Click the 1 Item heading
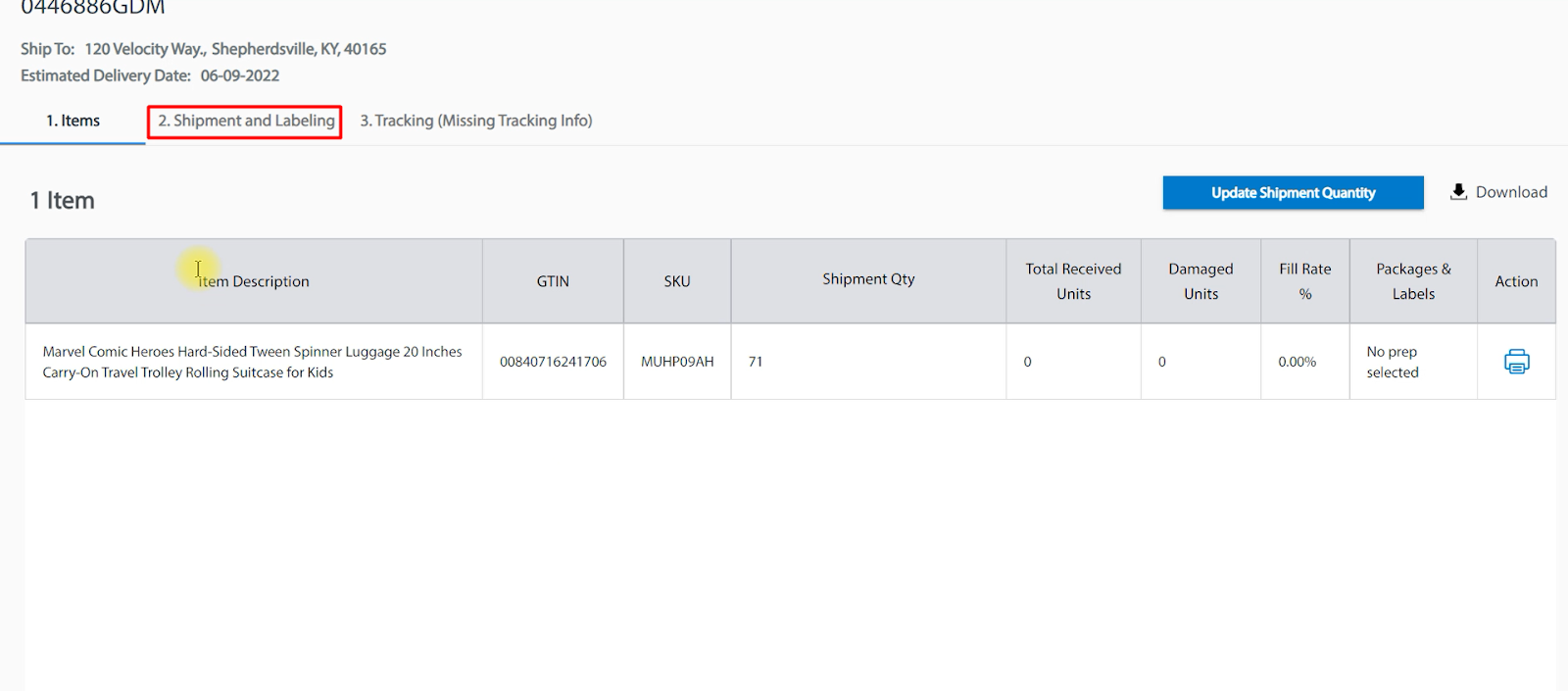Image resolution: width=1568 pixels, height=691 pixels. (x=63, y=201)
